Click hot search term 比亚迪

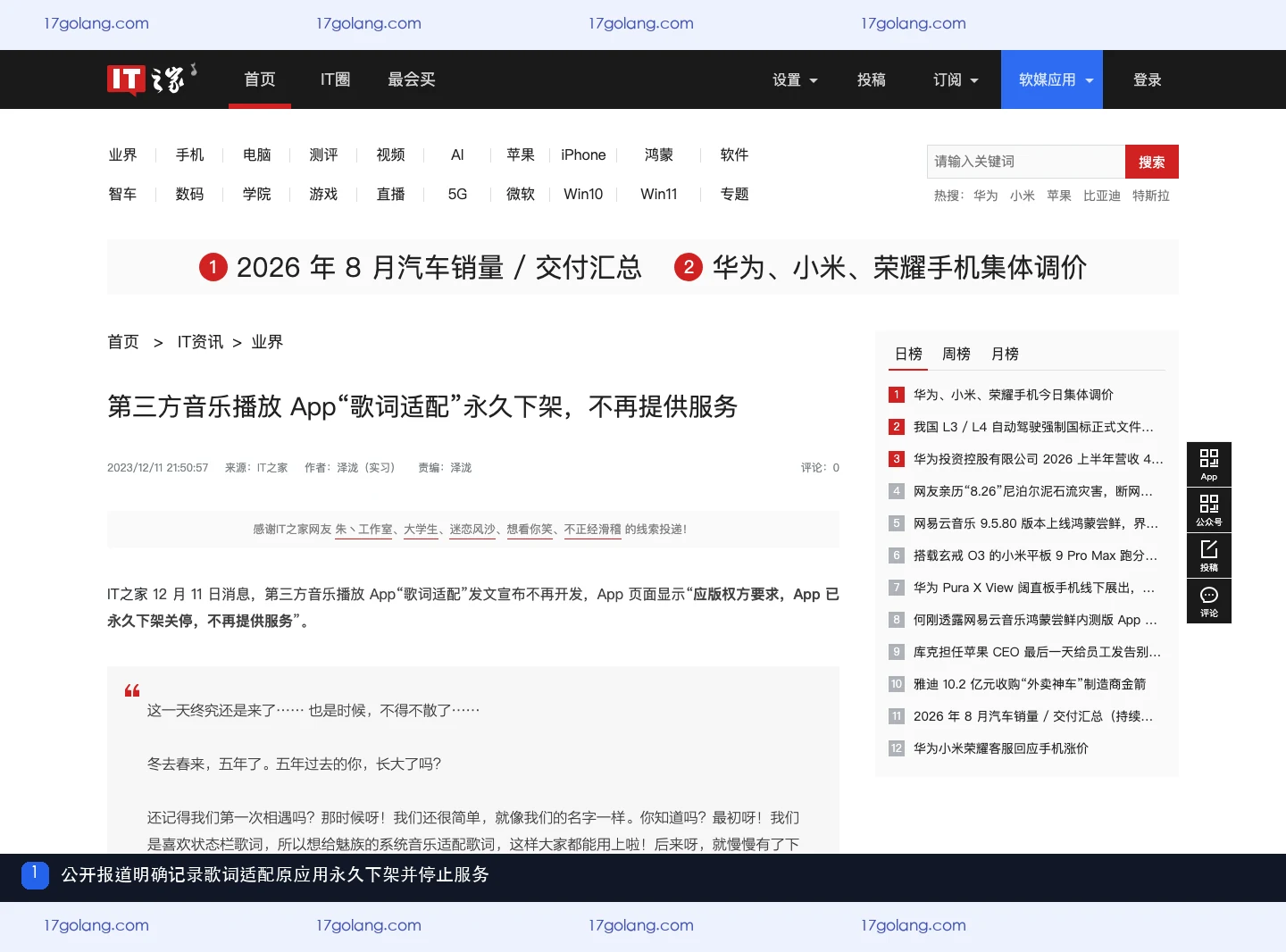click(1102, 196)
